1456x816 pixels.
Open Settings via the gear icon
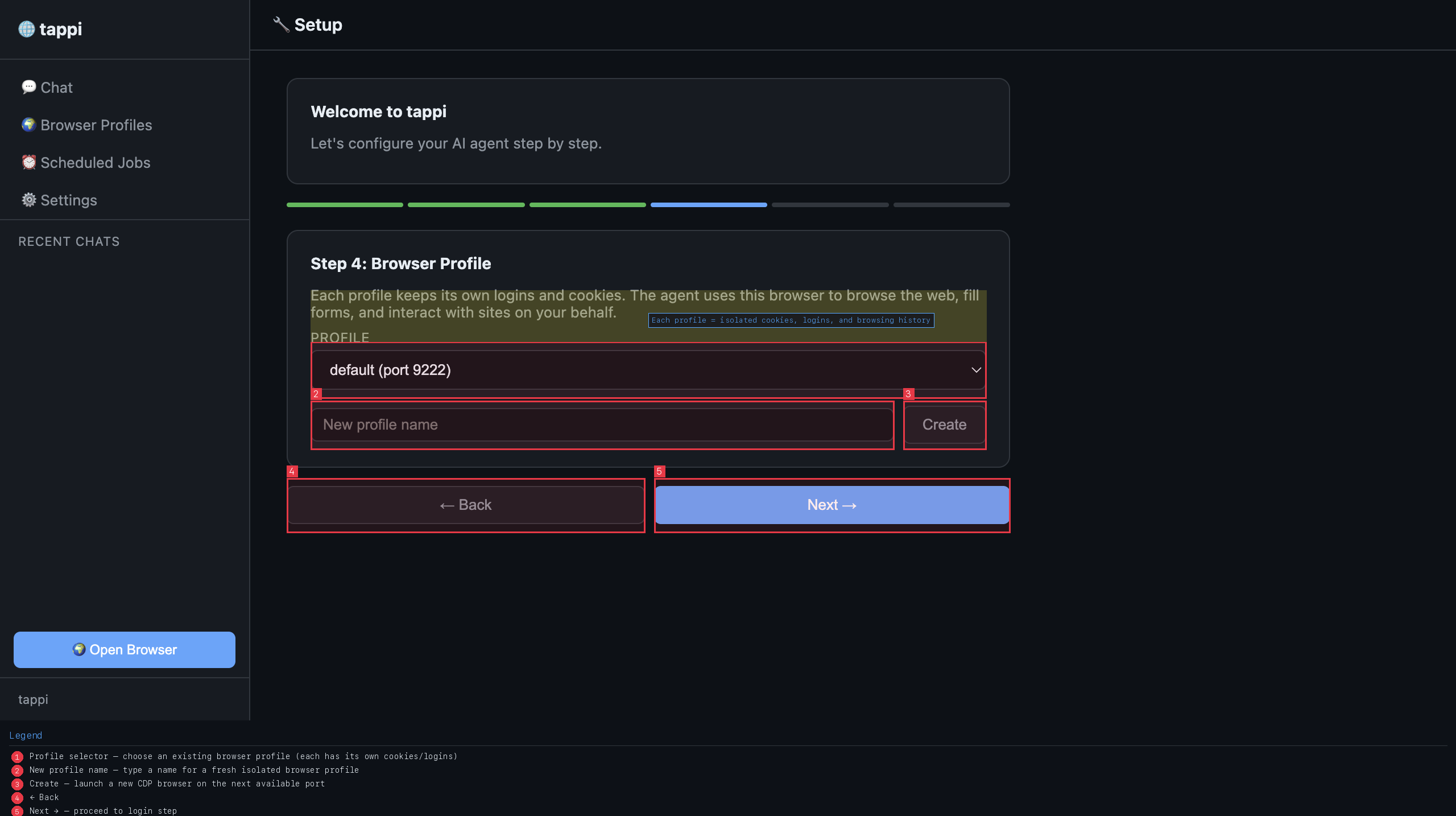29,200
